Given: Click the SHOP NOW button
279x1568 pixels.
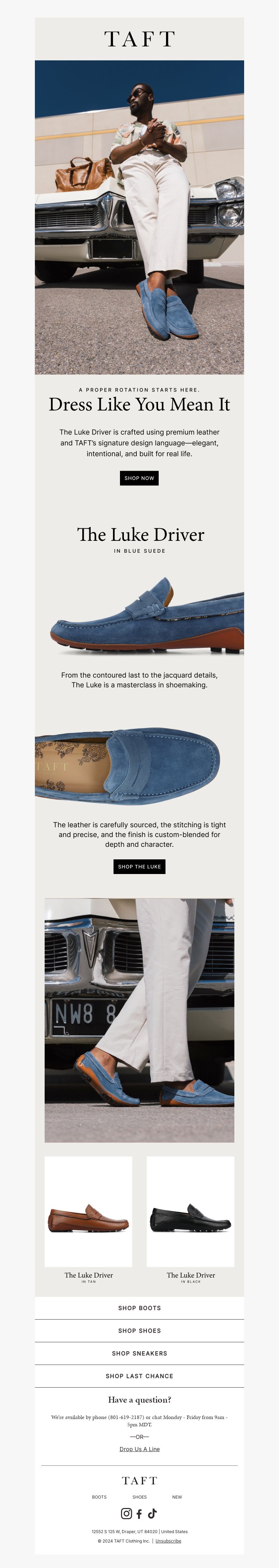Looking at the screenshot, I should click(139, 478).
